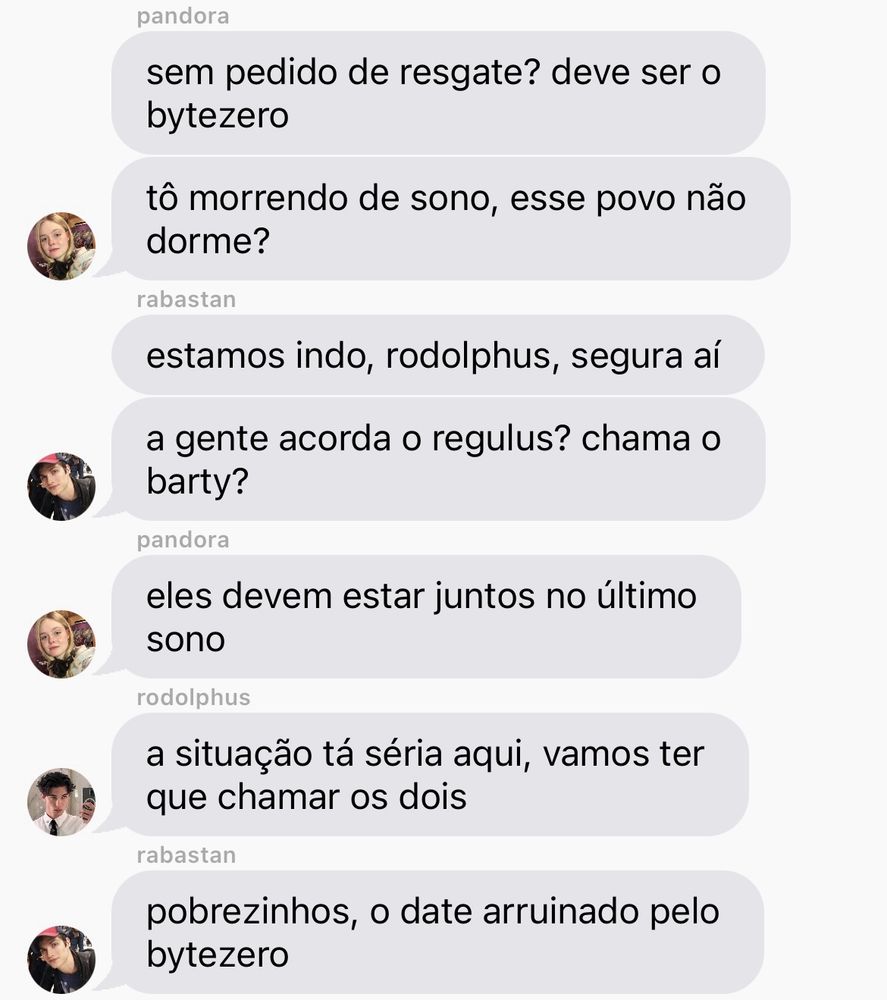887x1000 pixels.
Task: Select the 'pobrezinhos, o date arruinado' message bubble
Action: 437,932
